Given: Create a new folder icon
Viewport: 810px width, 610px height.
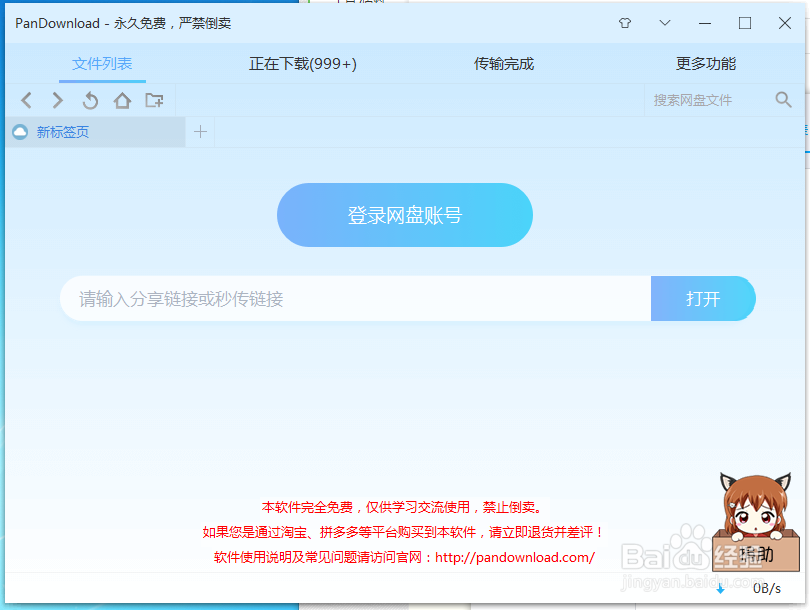Looking at the screenshot, I should pos(154,100).
